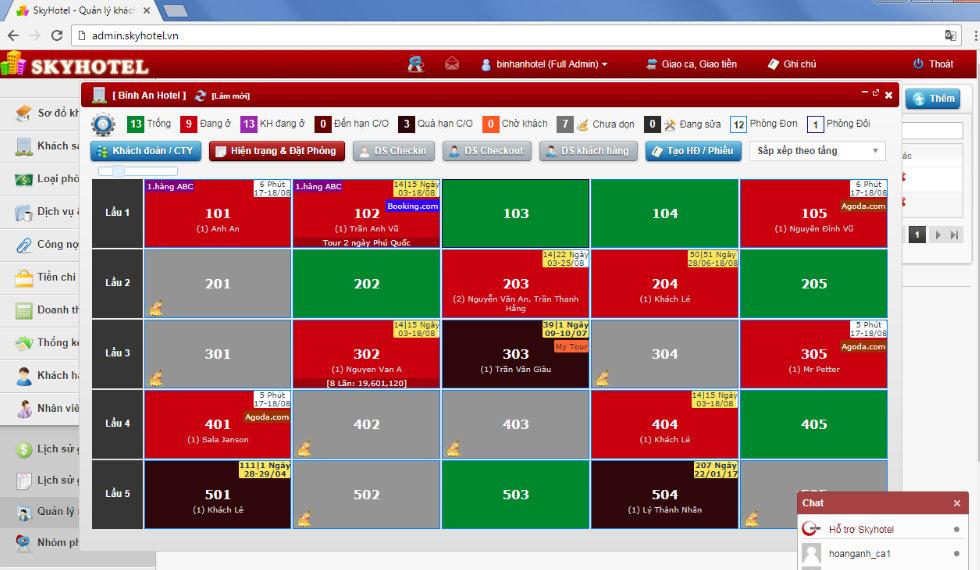Select red occupied room 203
Screen dimensions: 980x570
(x=516, y=283)
